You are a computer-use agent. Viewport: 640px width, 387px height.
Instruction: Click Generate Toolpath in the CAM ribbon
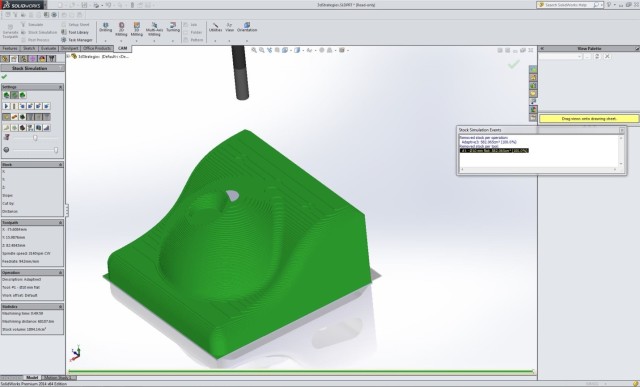pyautogui.click(x=10, y=31)
